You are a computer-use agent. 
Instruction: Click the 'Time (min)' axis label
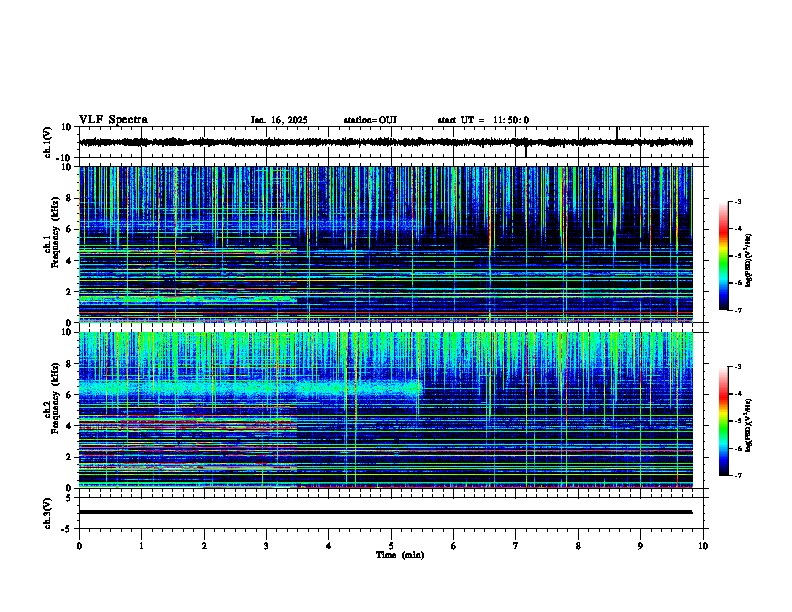400,555
